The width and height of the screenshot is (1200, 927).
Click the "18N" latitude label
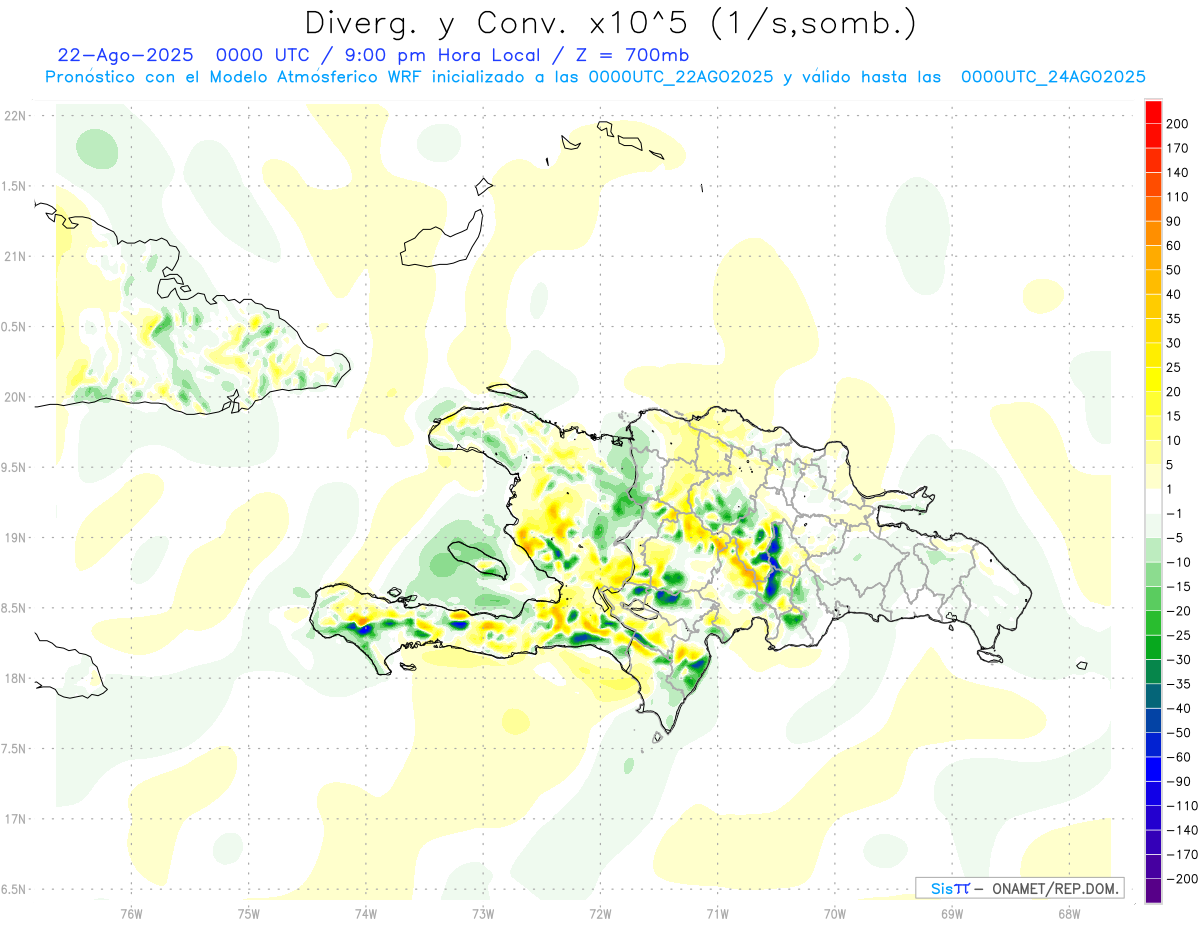(15, 678)
